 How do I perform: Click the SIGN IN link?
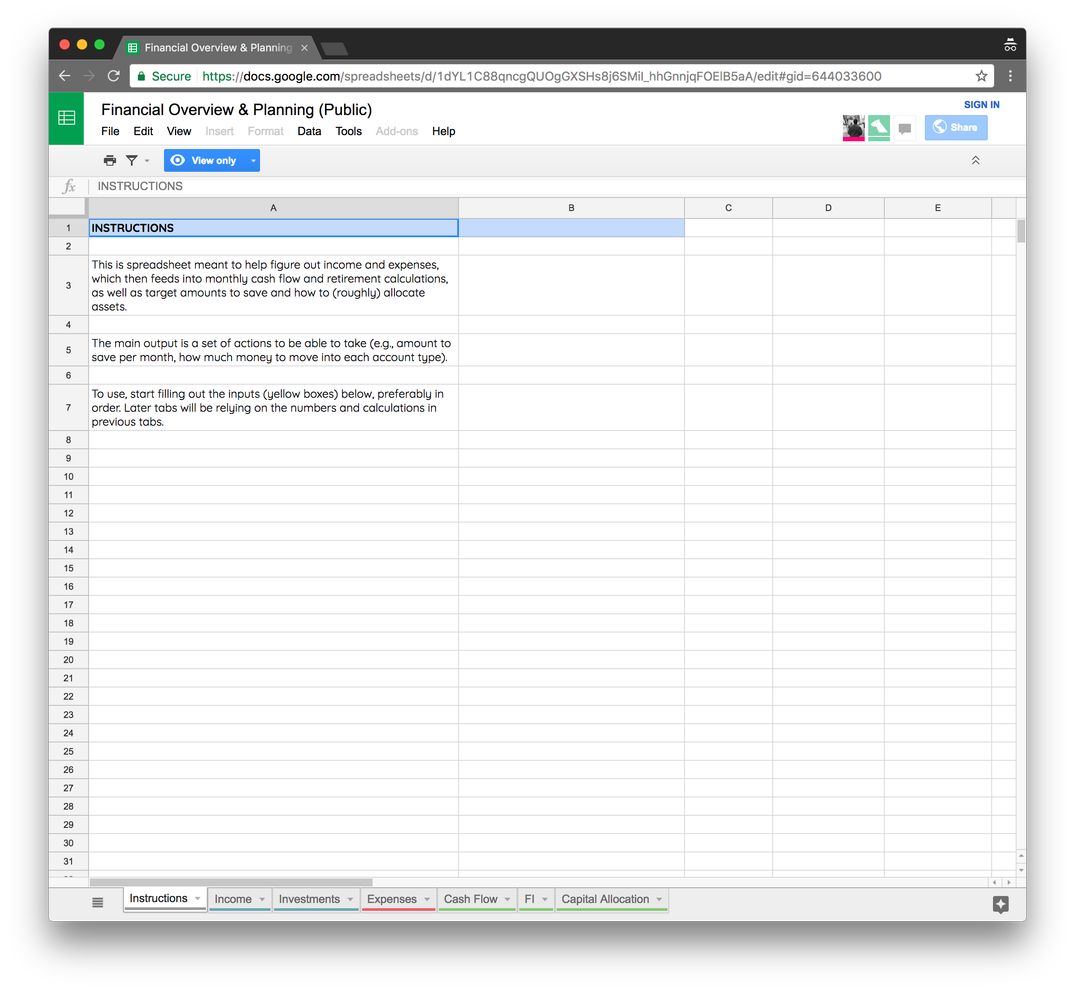click(981, 104)
